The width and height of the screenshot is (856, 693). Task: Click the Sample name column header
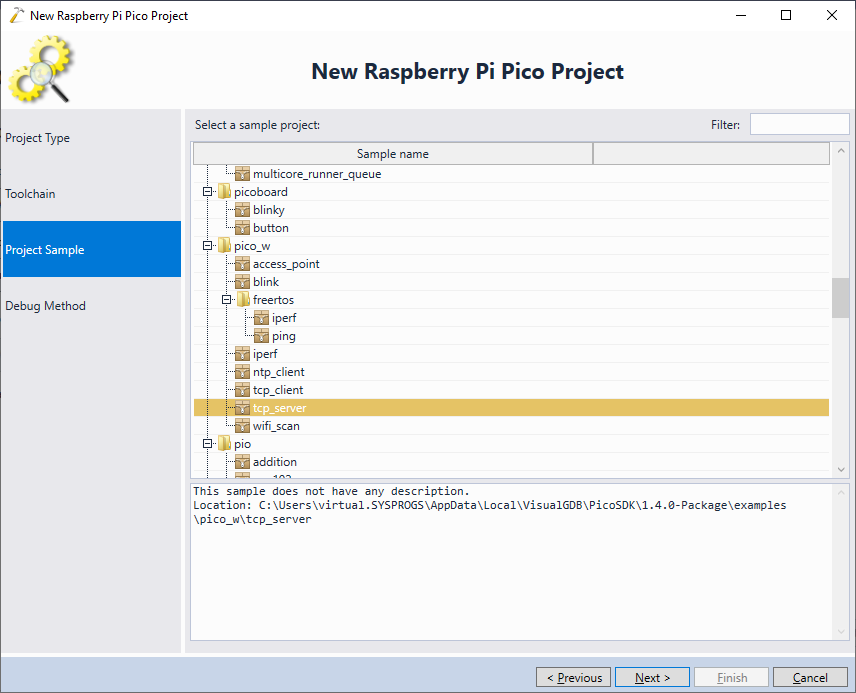coord(393,154)
